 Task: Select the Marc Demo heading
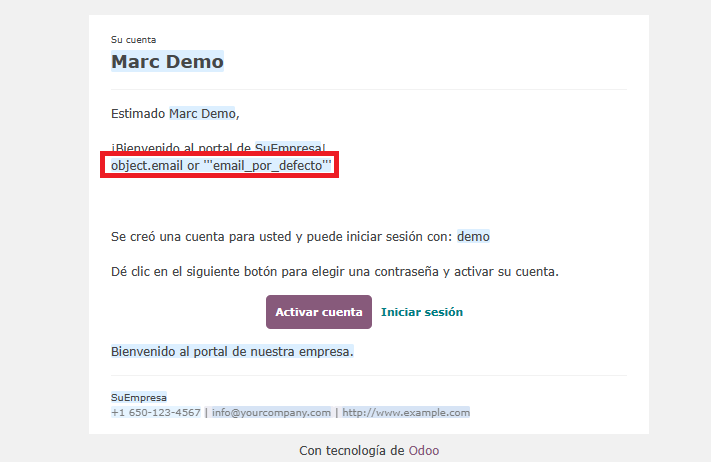167,61
